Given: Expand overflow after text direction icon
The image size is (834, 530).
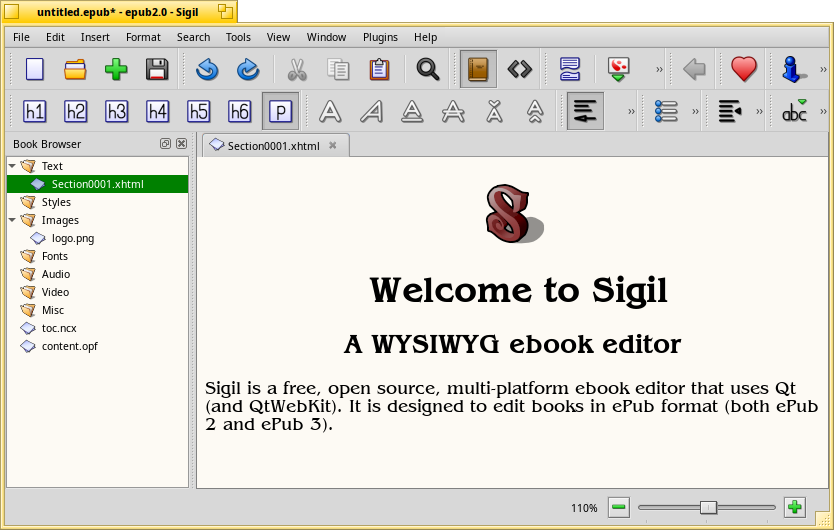Looking at the screenshot, I should coord(760,111).
